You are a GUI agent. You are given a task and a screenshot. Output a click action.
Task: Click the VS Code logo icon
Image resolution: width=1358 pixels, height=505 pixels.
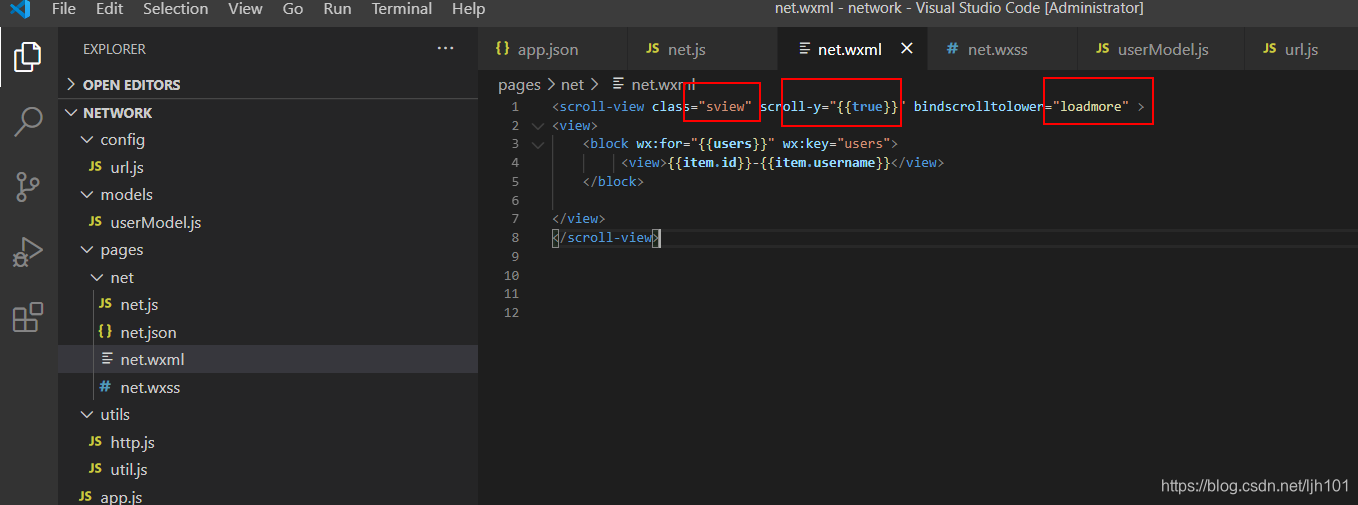tap(20, 9)
